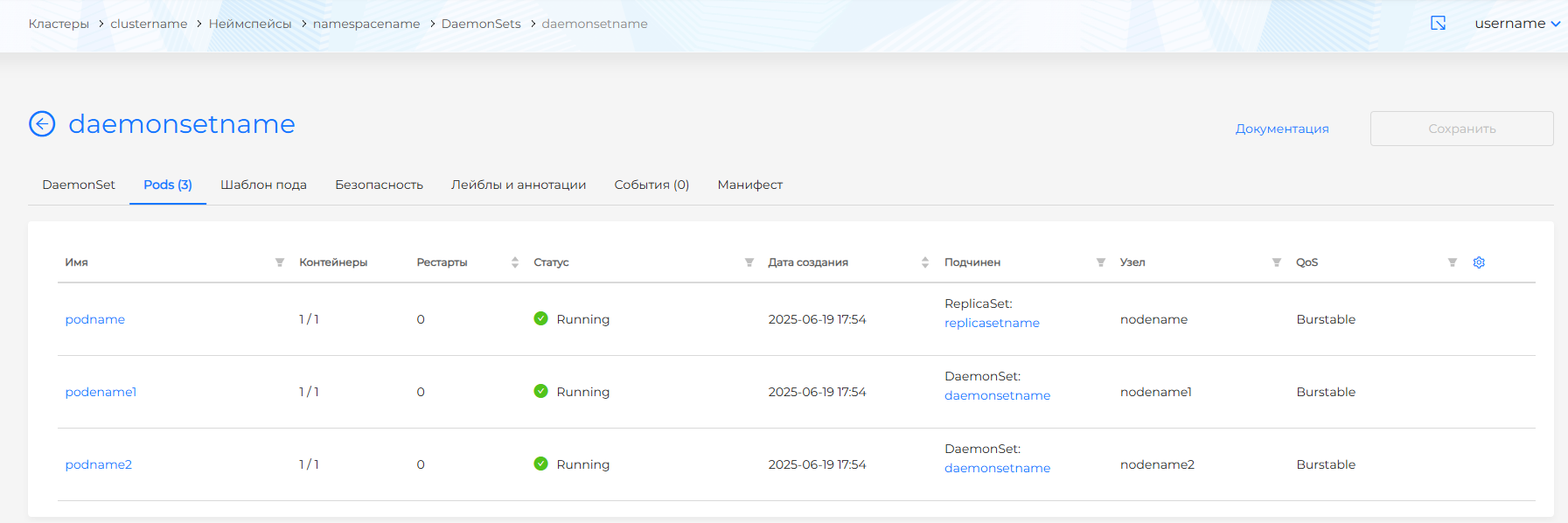Click the Running status in podname2 row

(x=582, y=464)
